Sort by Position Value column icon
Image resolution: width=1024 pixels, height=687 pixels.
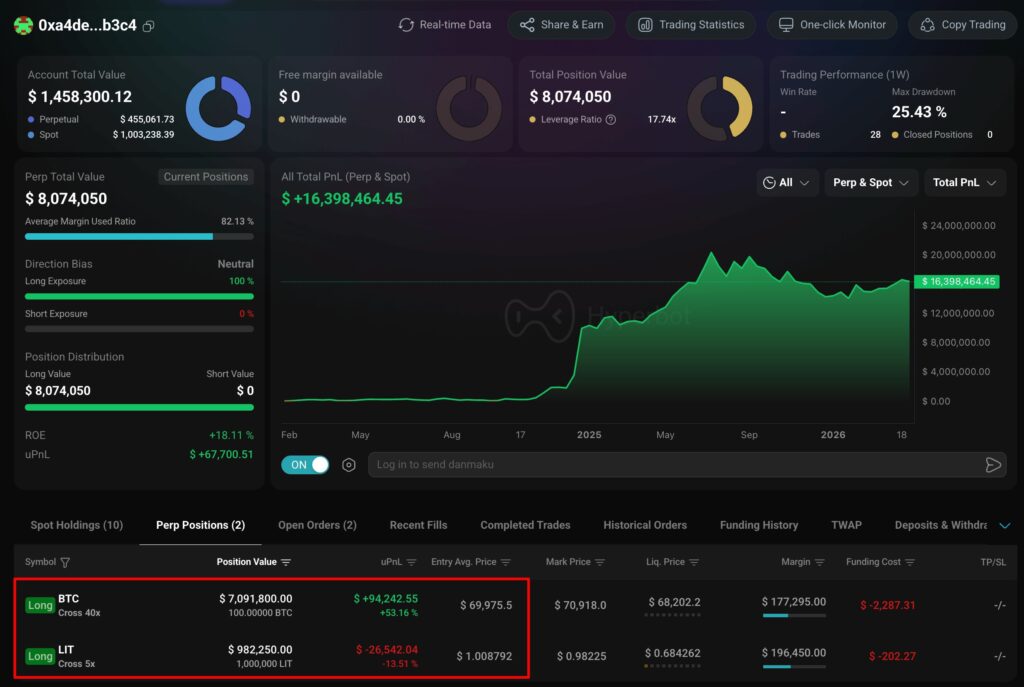(286, 562)
